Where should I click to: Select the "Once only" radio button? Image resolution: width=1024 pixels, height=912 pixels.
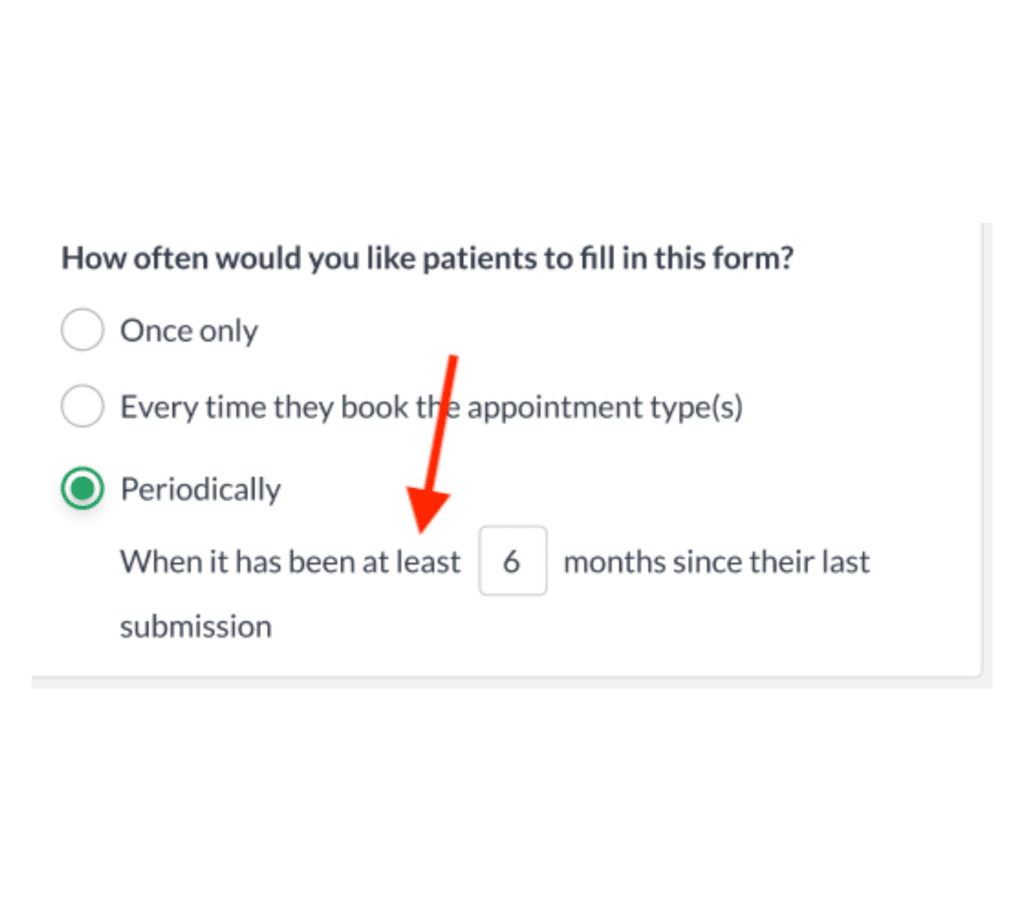tap(82, 330)
